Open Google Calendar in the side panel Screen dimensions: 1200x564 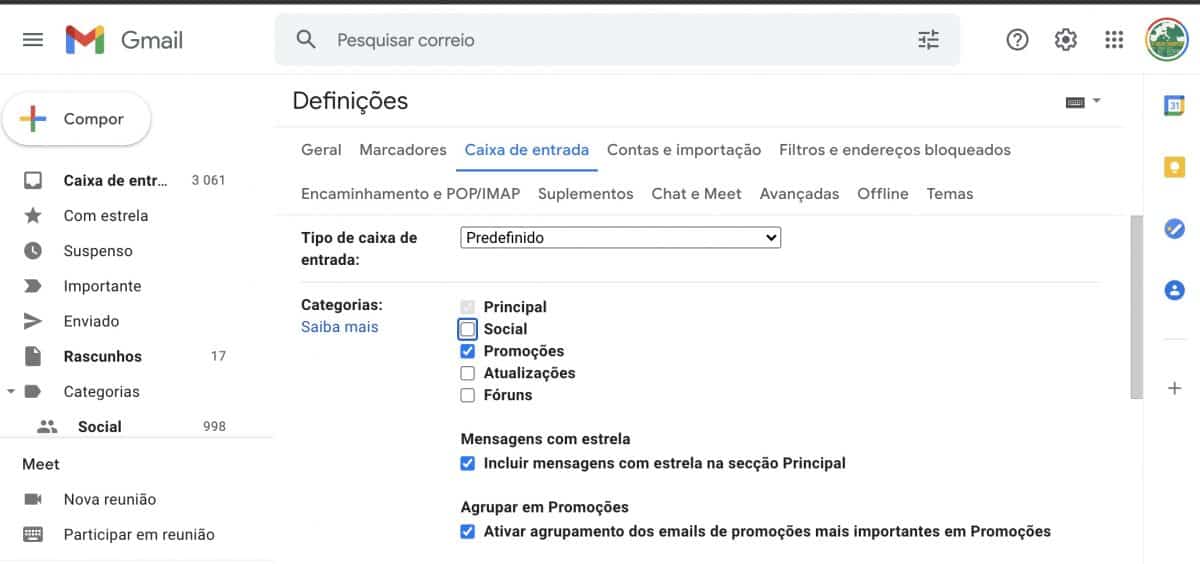tap(1175, 105)
